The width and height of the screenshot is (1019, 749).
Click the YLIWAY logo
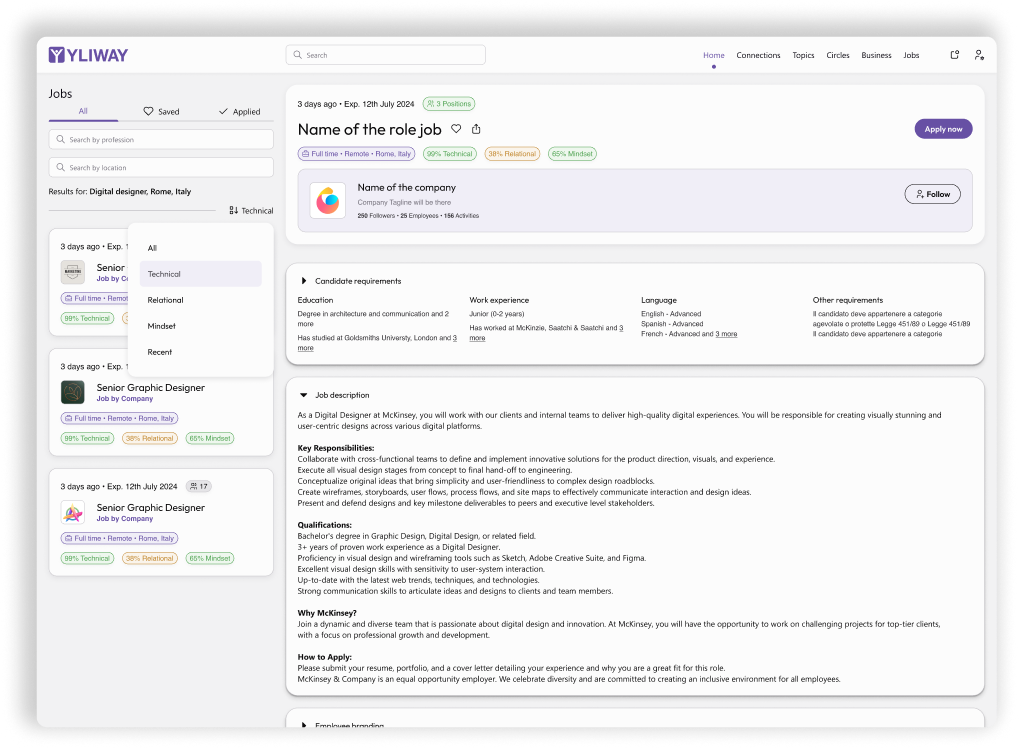88,55
